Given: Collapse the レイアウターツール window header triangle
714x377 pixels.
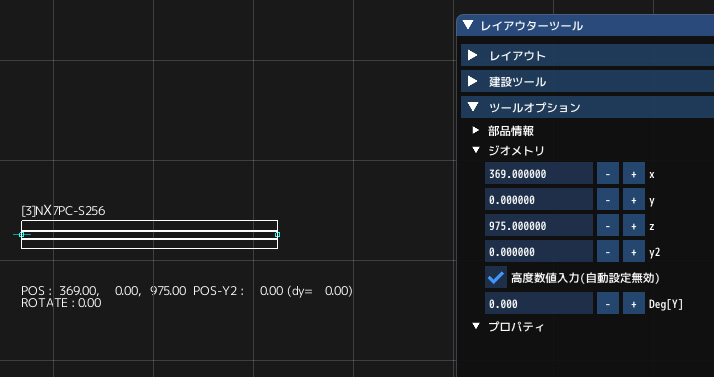Looking at the screenshot, I should (468, 25).
